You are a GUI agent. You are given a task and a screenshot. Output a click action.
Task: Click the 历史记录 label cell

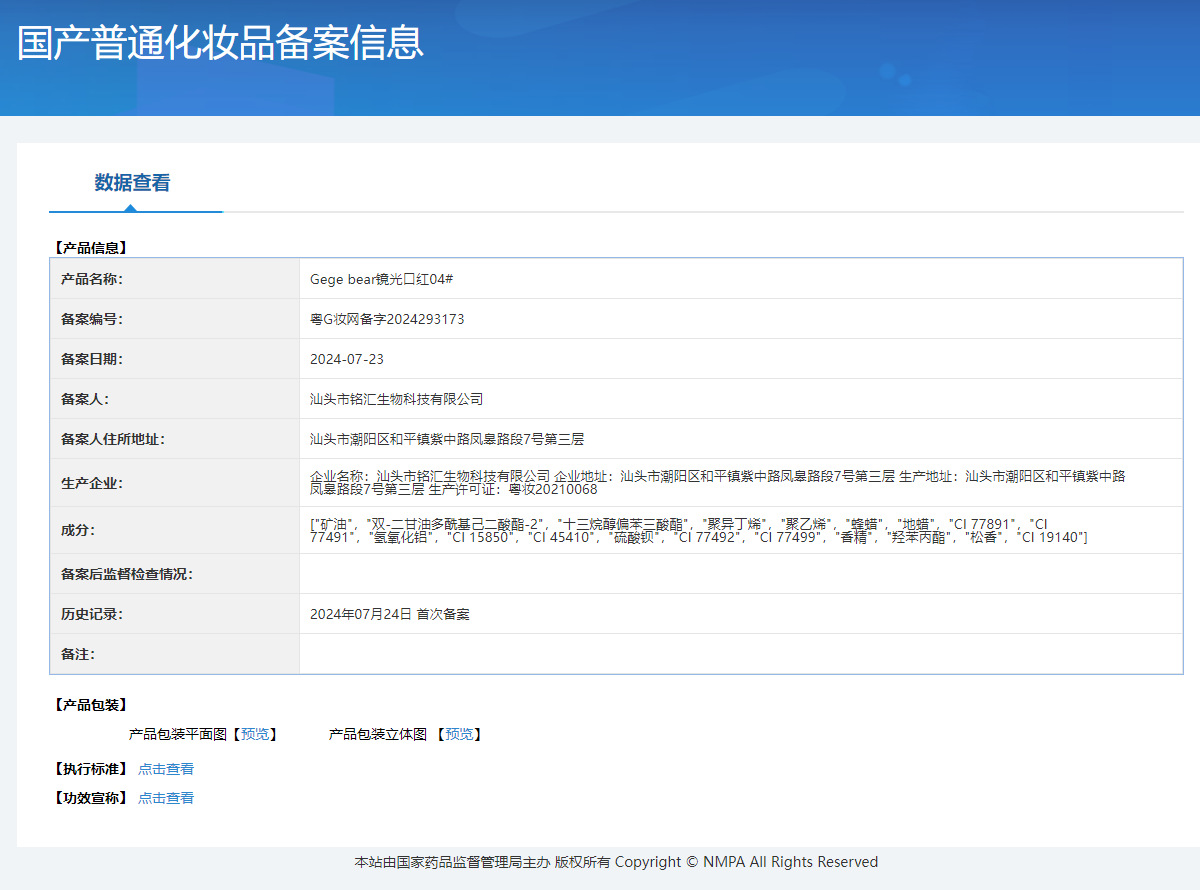[x=175, y=614]
